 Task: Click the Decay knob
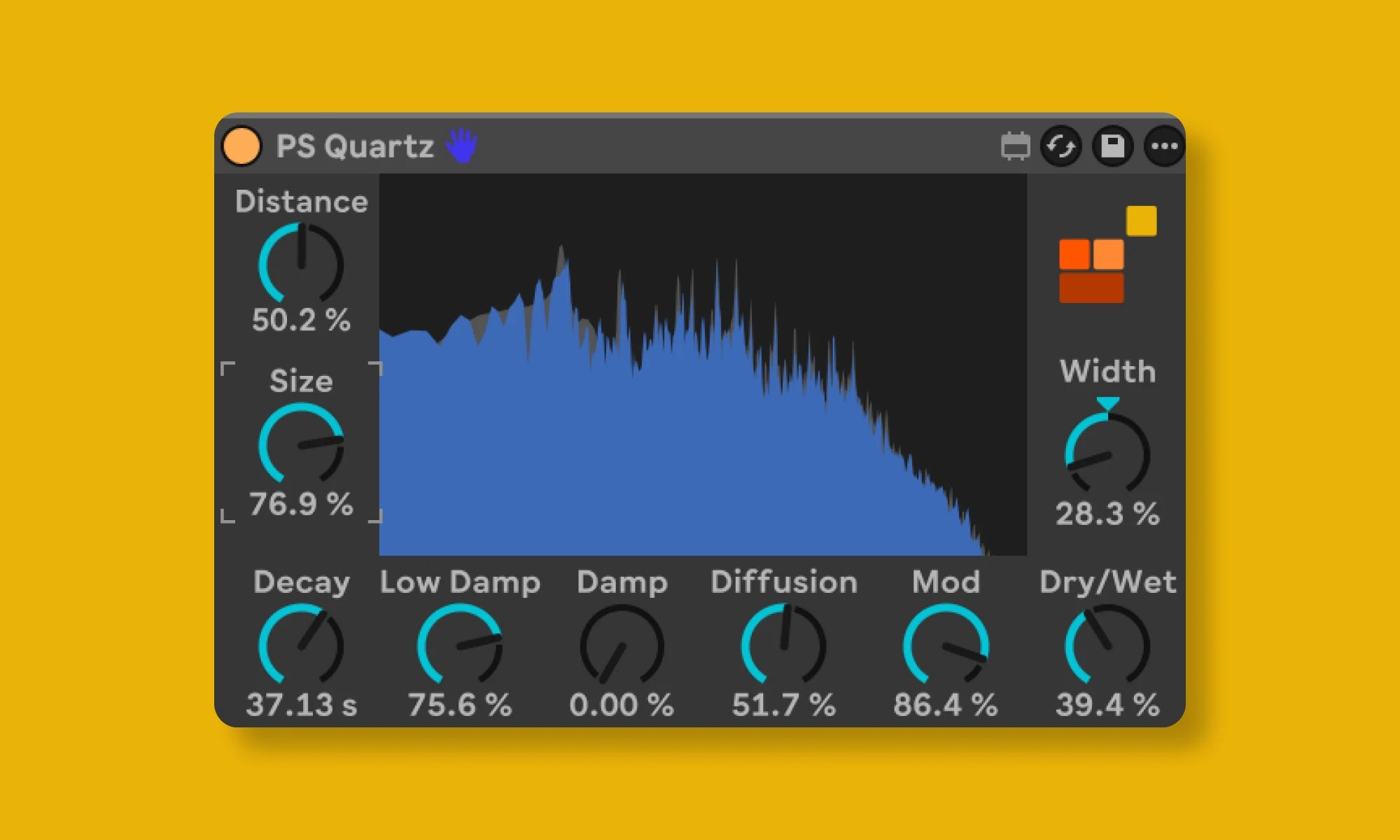(301, 645)
